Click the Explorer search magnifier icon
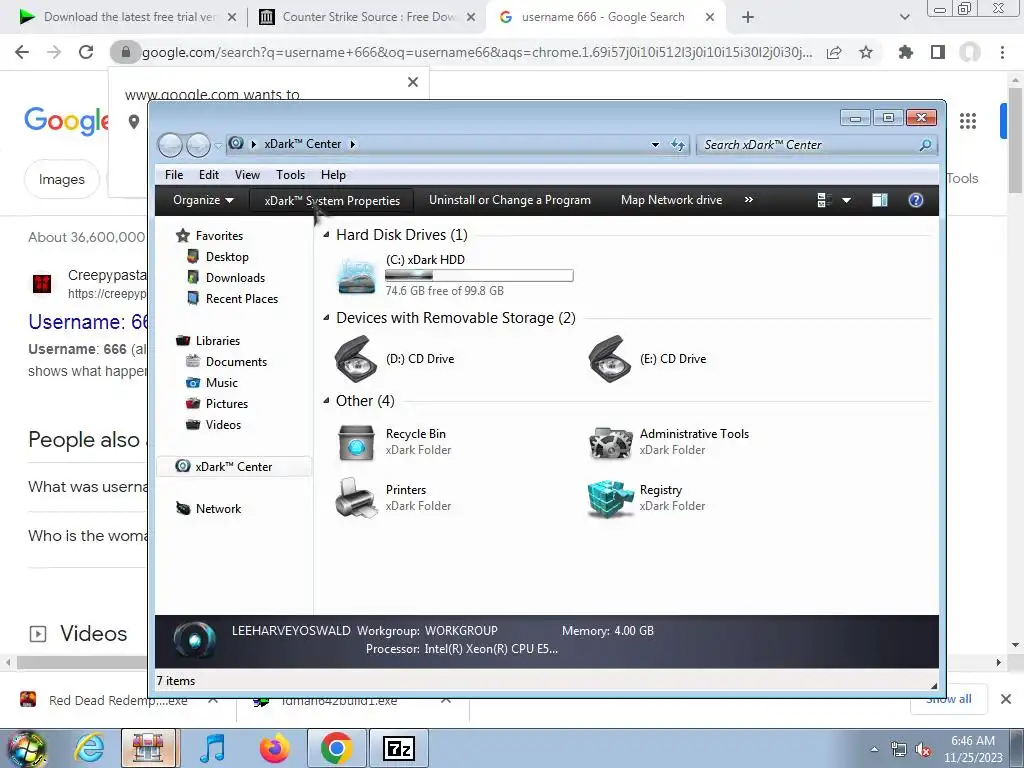The width and height of the screenshot is (1024, 768). (x=925, y=145)
